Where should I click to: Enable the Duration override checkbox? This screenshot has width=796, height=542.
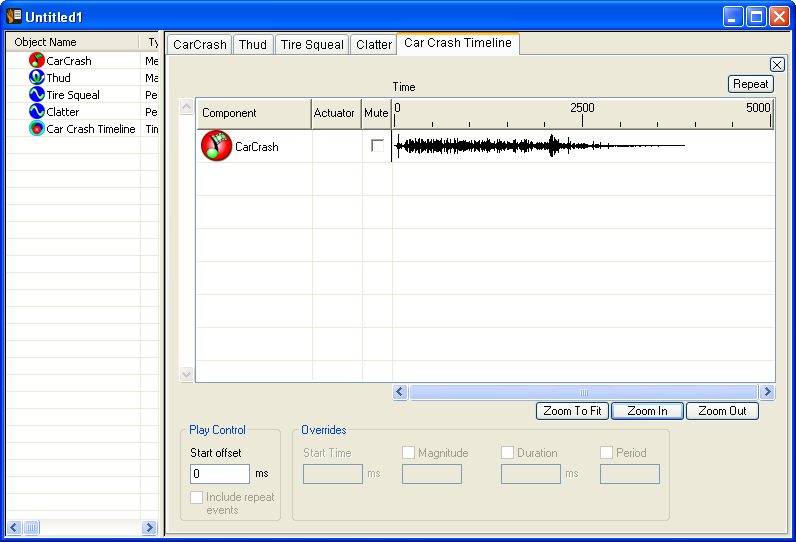pyautogui.click(x=507, y=452)
